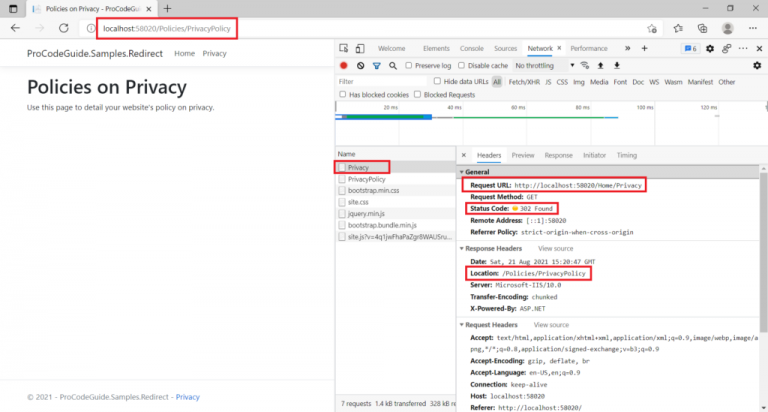Image resolution: width=768 pixels, height=412 pixels.
Task: Click the Filter text input field
Action: 380,82
